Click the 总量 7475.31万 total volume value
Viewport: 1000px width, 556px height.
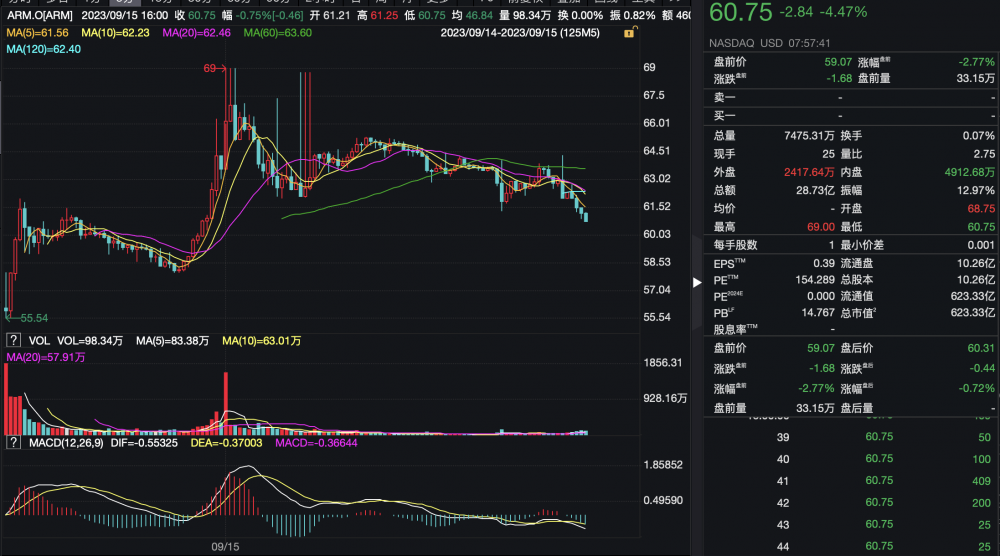pos(809,136)
